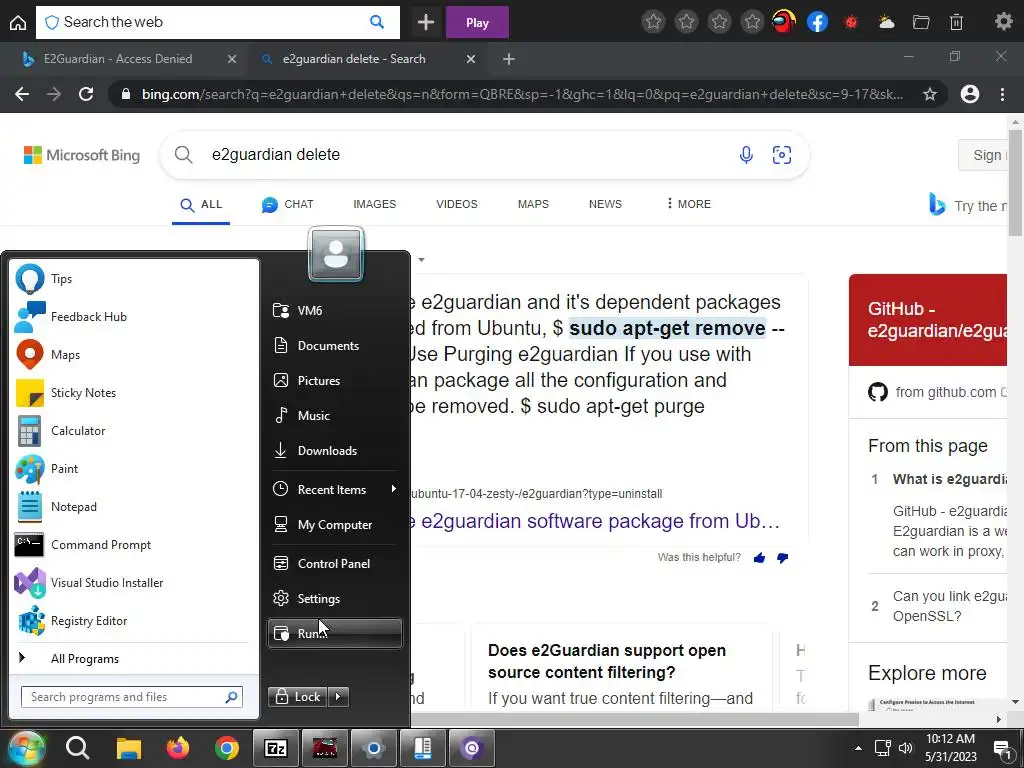Open the Bing MAPS tab
1024x768 pixels.
[x=534, y=204]
